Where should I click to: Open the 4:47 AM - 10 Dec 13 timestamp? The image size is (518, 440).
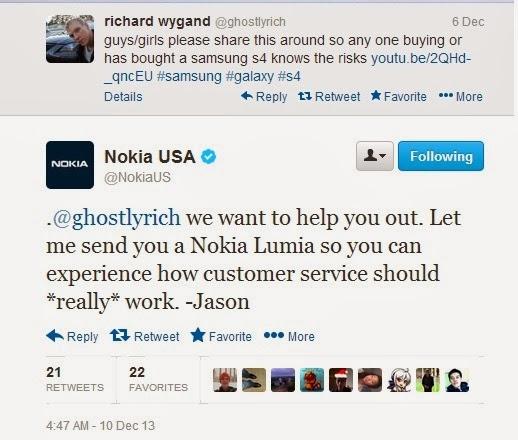tap(100, 425)
